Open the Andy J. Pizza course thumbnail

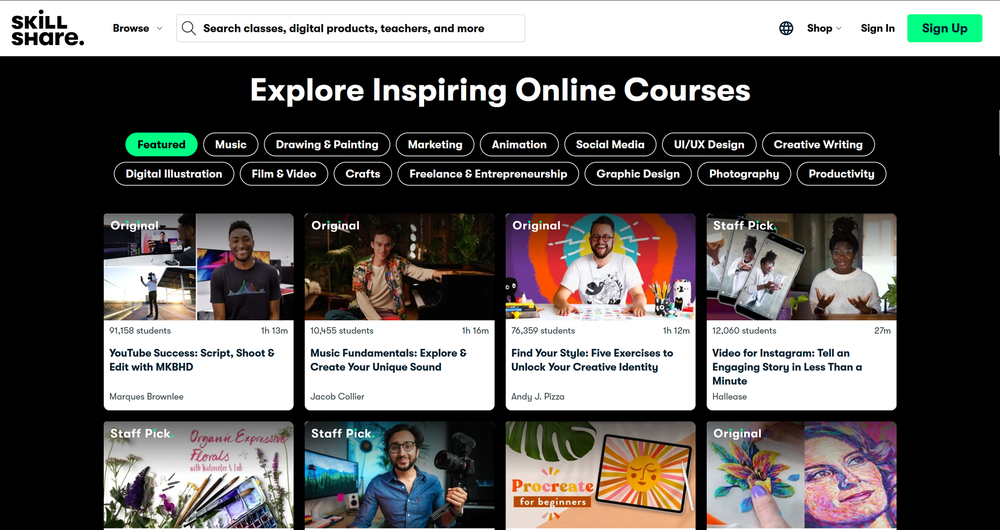point(600,267)
